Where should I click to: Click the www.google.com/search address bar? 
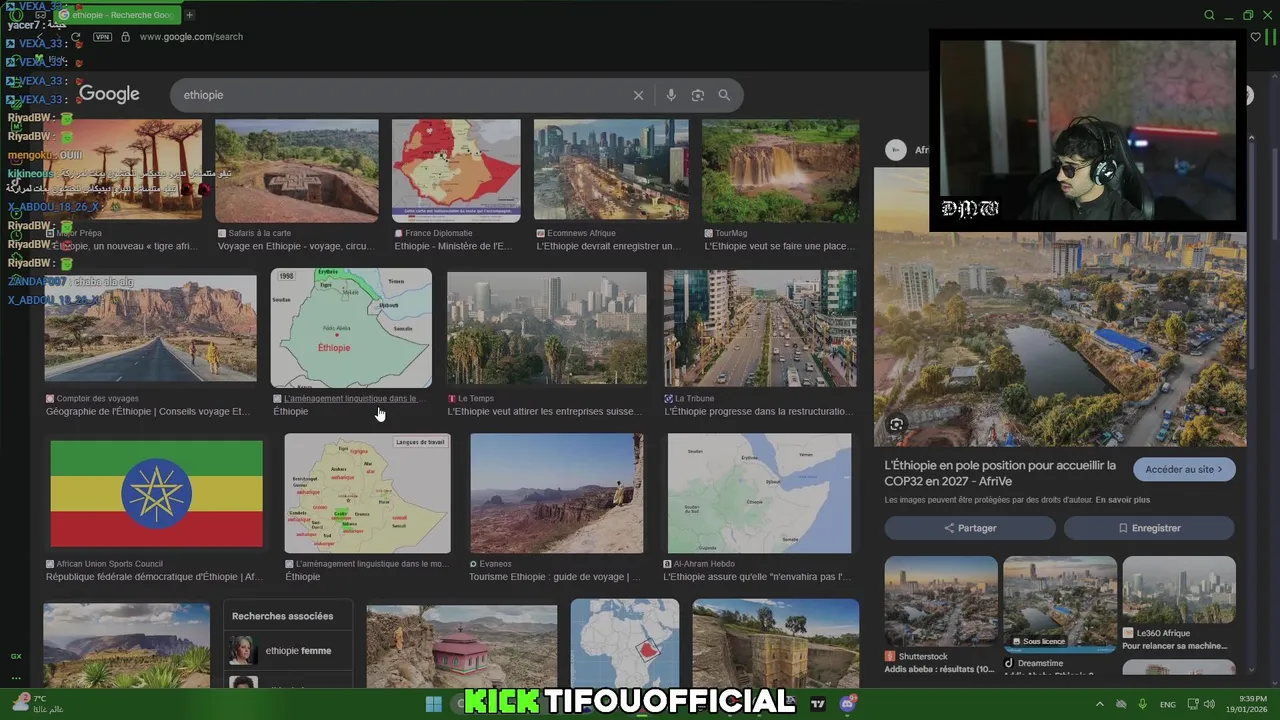click(x=191, y=37)
